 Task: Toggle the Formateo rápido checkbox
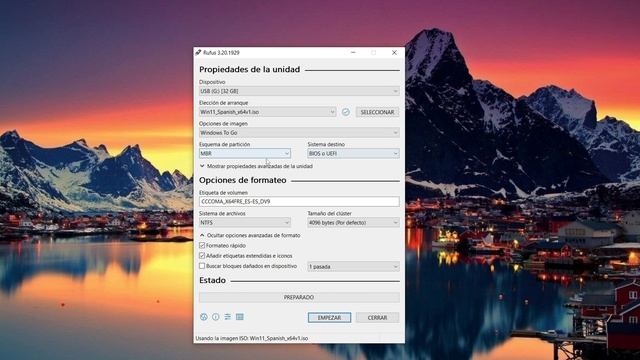[x=202, y=245]
